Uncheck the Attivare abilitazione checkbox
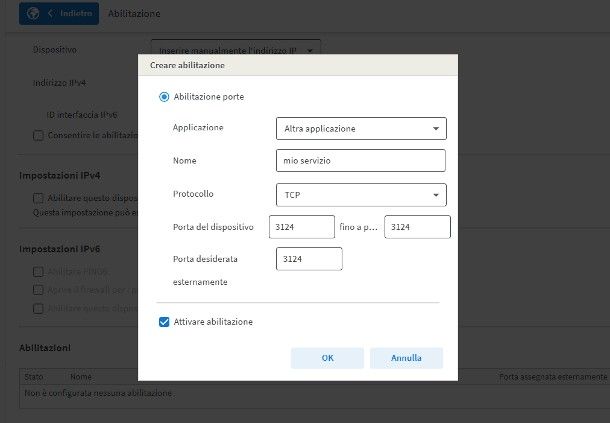Viewport: 610px width, 423px height. (x=165, y=322)
